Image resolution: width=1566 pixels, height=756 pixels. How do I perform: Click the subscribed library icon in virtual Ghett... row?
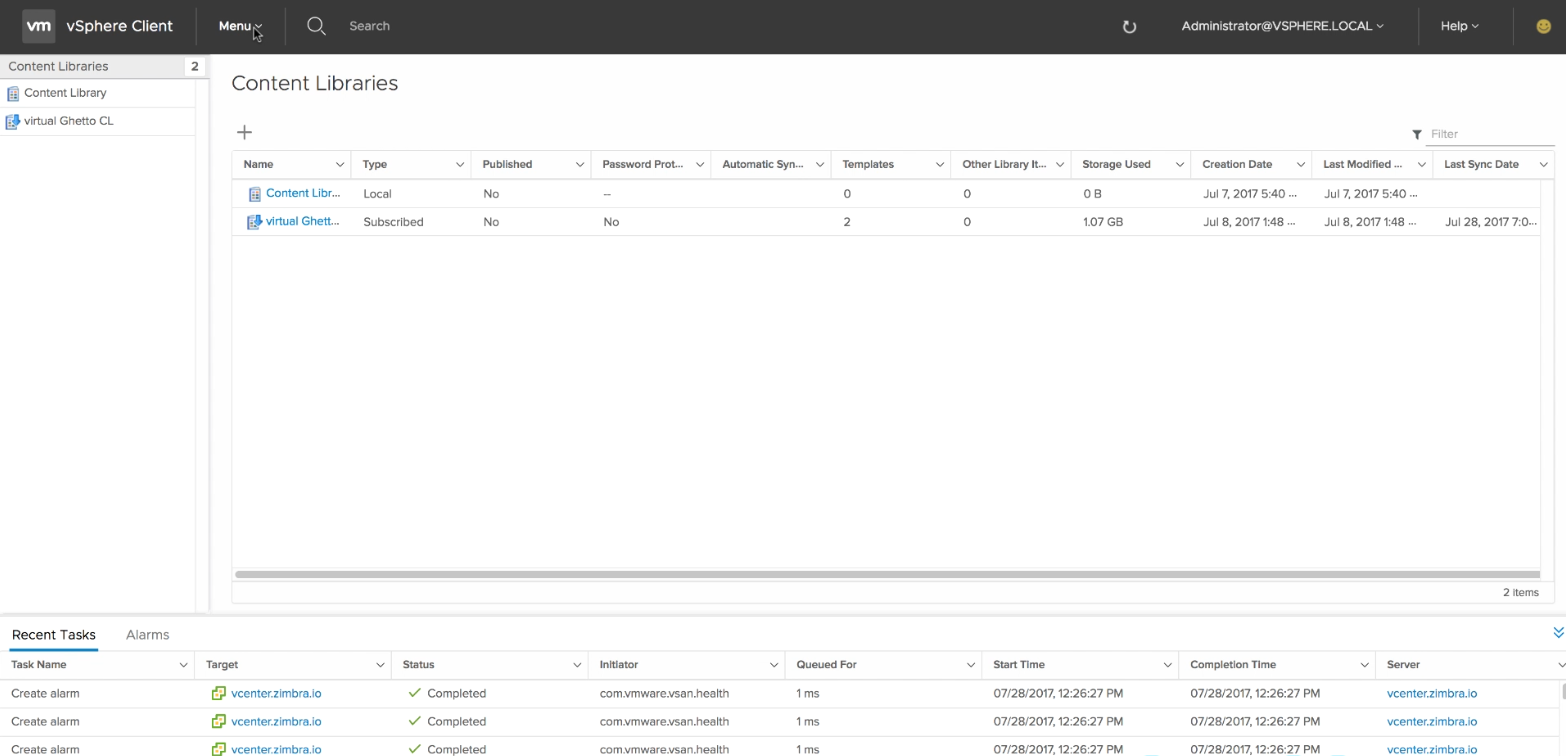tap(255, 222)
